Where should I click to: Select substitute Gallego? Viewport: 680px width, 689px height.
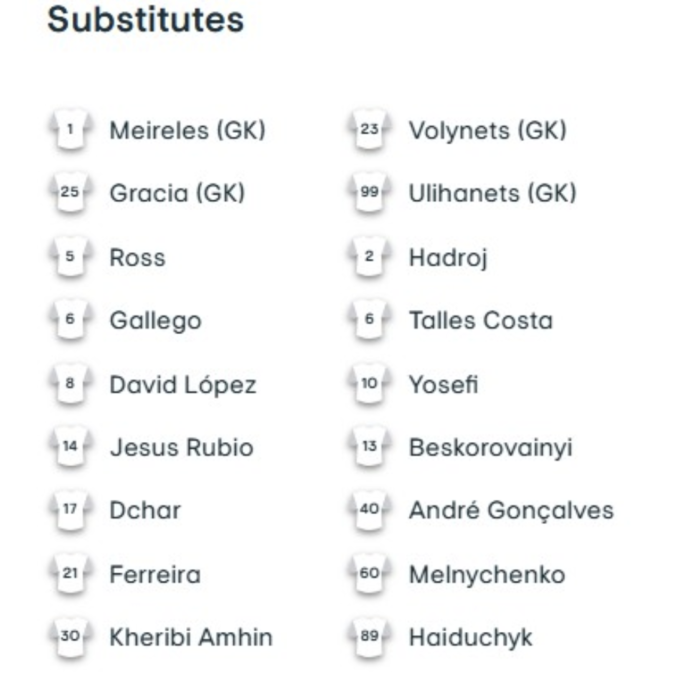(x=155, y=321)
